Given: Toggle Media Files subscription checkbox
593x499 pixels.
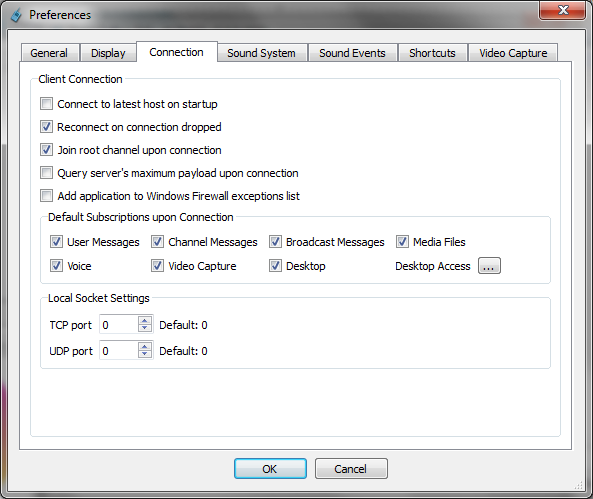Looking at the screenshot, I should tap(402, 242).
